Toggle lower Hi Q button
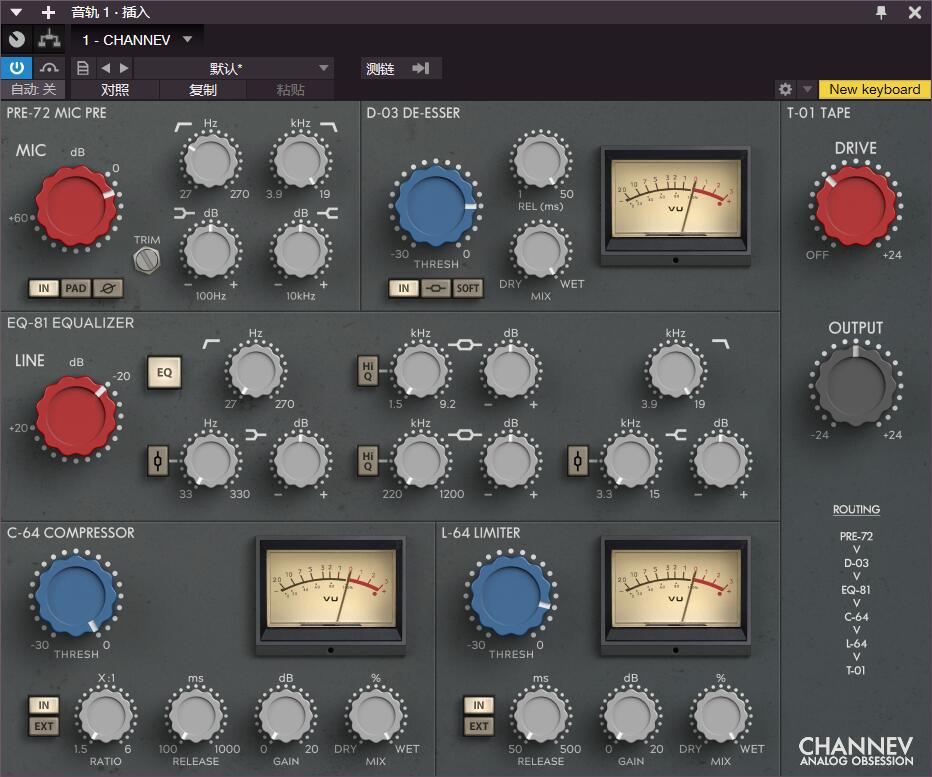932x777 pixels. click(368, 461)
